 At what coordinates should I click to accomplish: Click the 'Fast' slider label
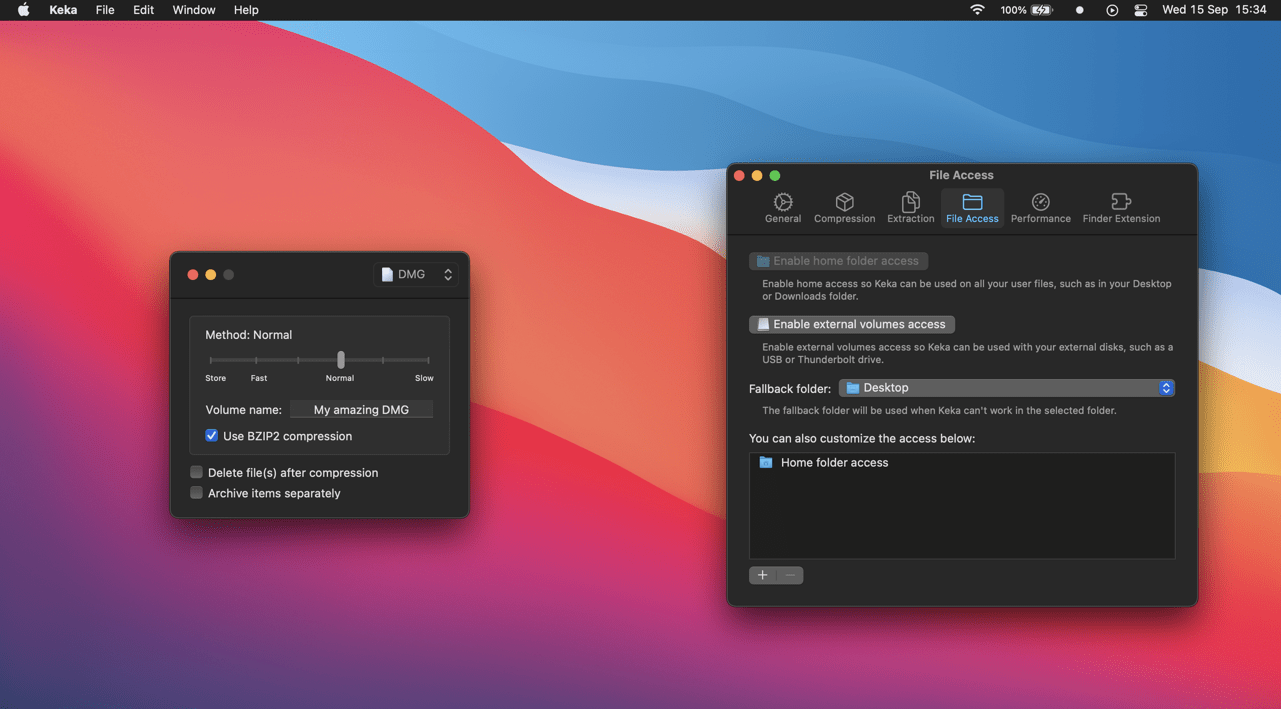pos(259,378)
